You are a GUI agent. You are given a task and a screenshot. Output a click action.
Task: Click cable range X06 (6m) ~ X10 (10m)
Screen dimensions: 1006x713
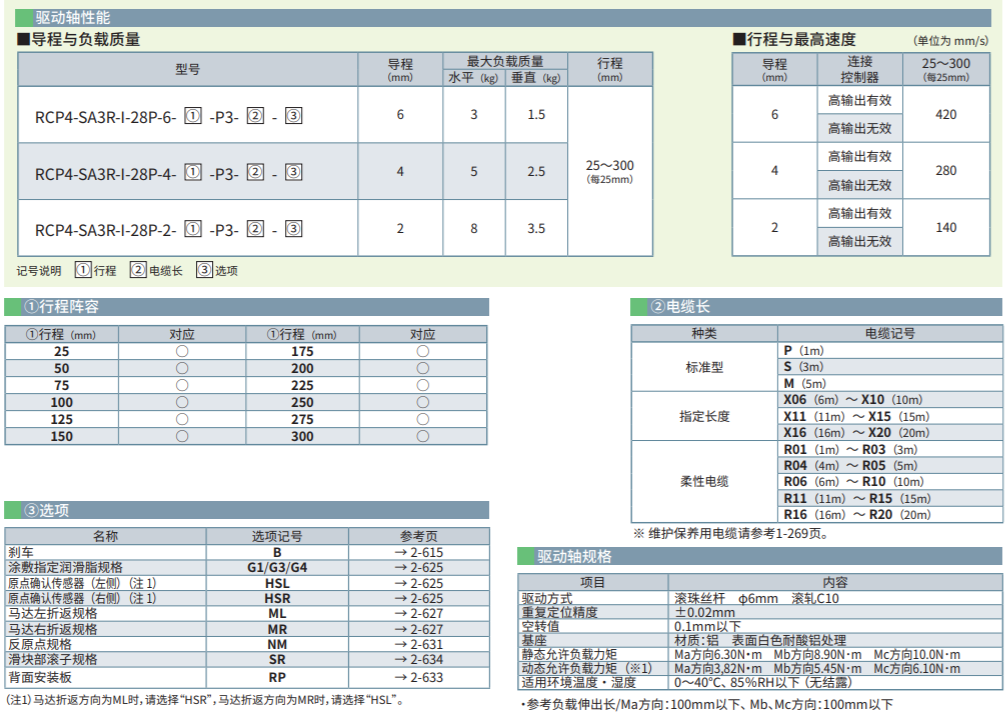point(853,400)
